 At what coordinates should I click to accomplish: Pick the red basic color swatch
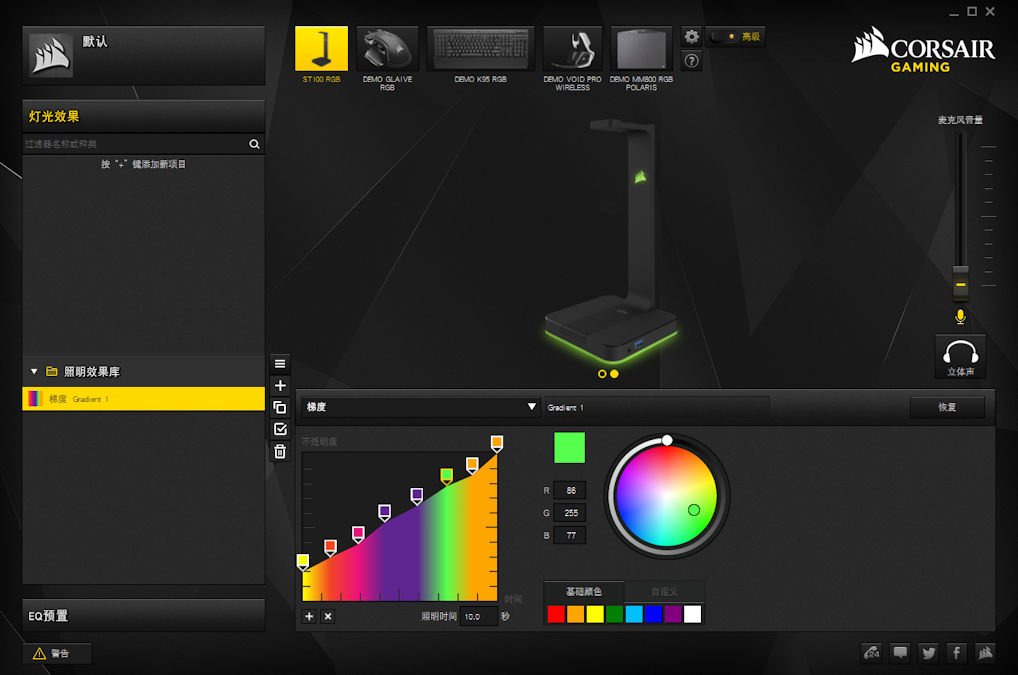(556, 614)
